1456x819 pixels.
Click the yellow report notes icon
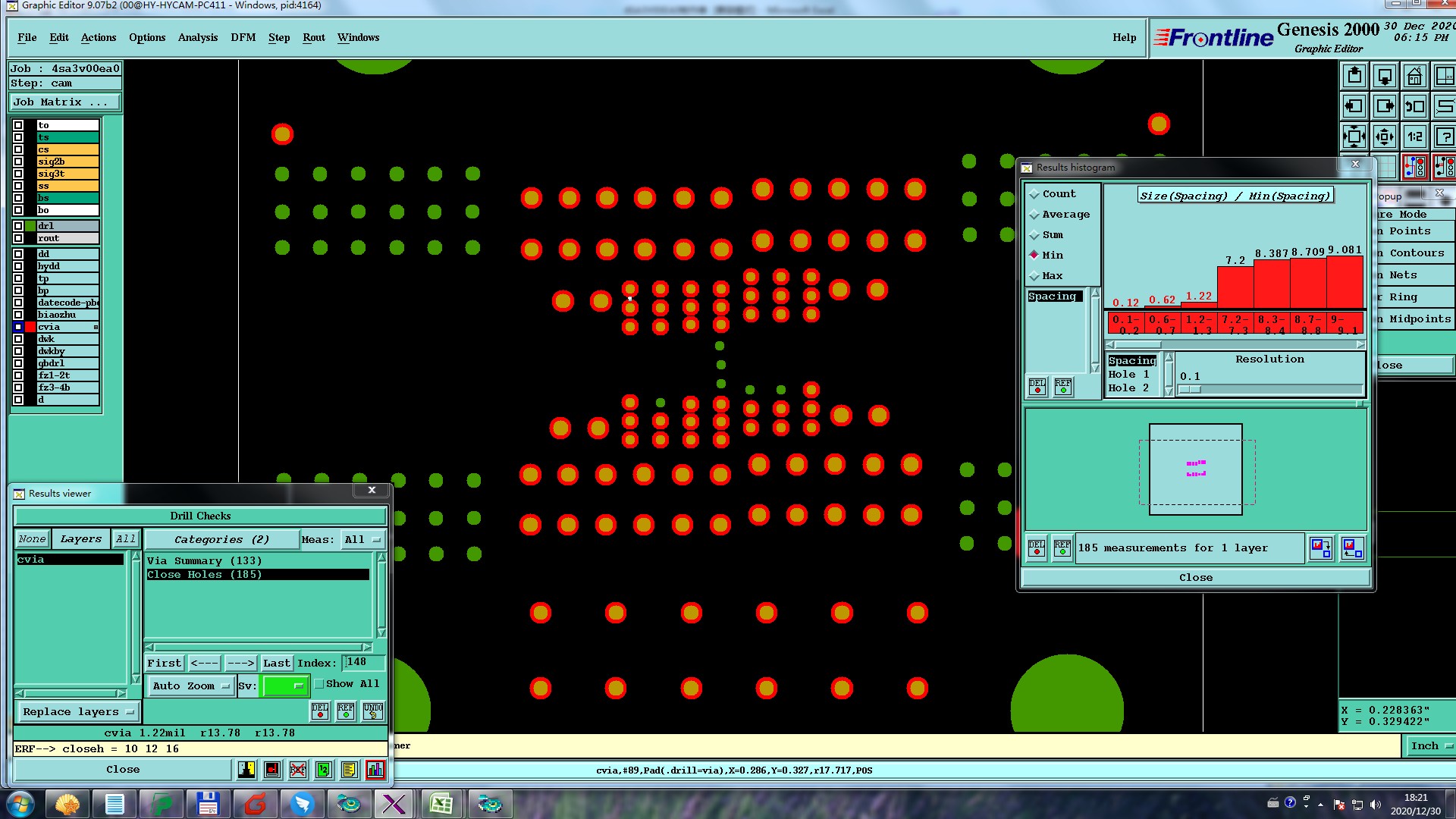349,770
